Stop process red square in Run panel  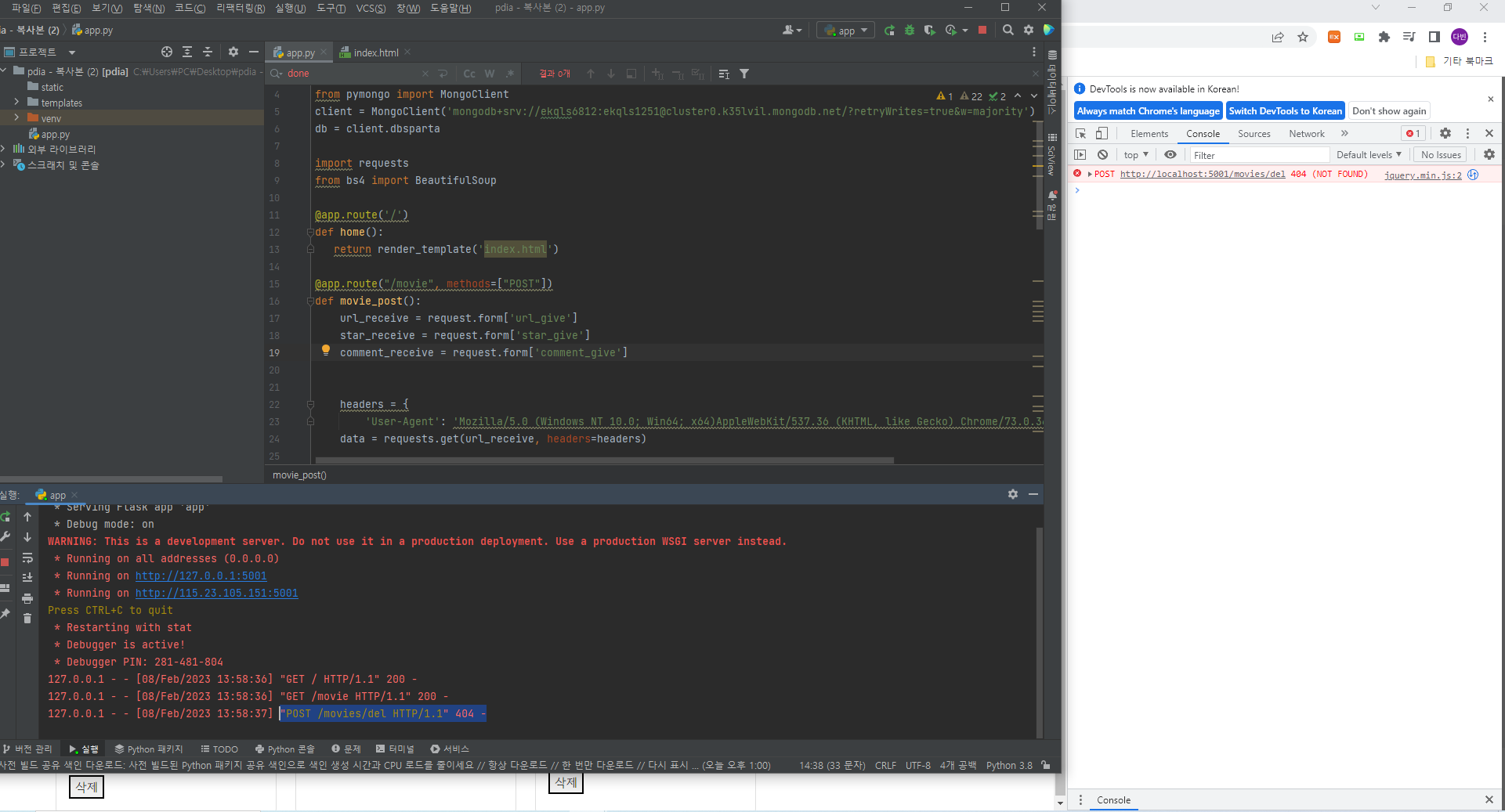coord(5,562)
